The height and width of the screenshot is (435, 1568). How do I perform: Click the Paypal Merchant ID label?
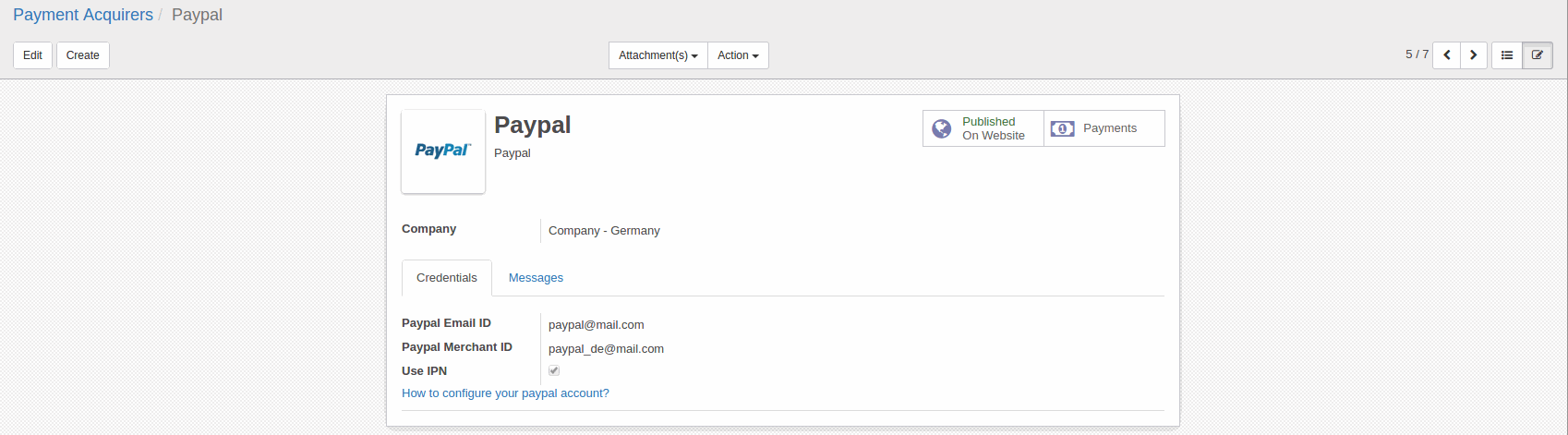[457, 347]
